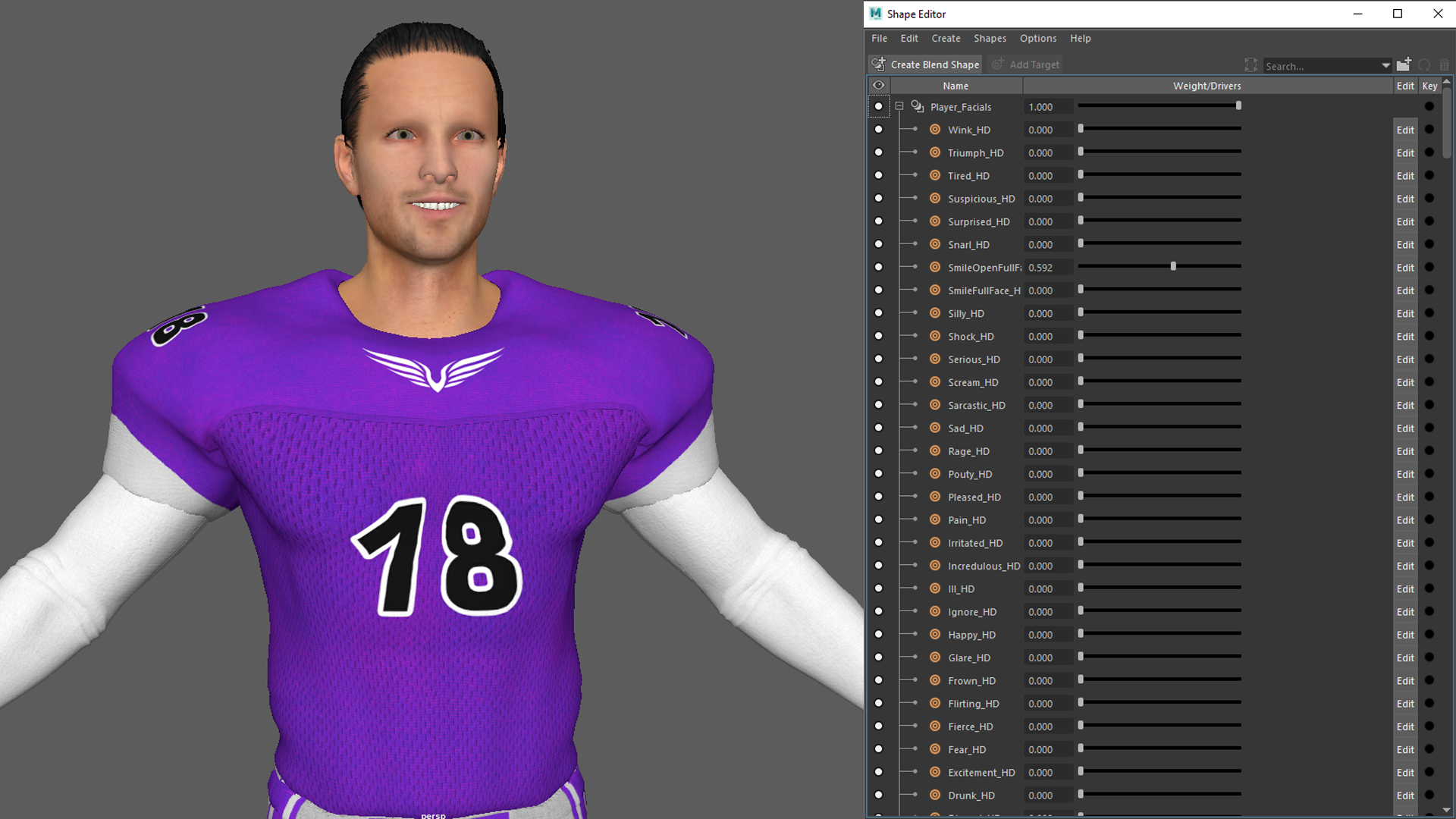This screenshot has width=1456, height=819.
Task: Click the scrollbar down arrow at bottom
Action: [x=1447, y=810]
